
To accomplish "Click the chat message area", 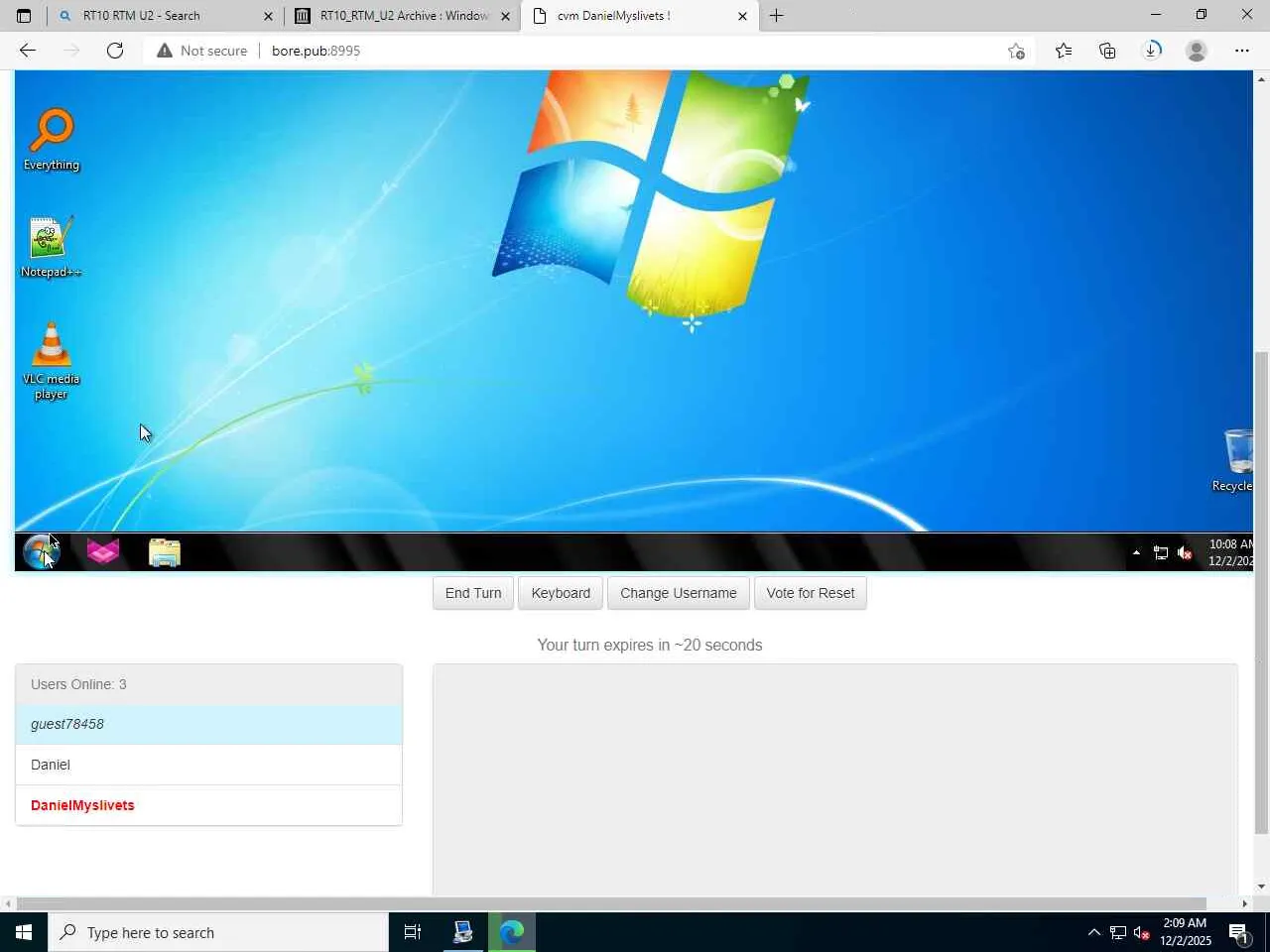I will coord(834,778).
